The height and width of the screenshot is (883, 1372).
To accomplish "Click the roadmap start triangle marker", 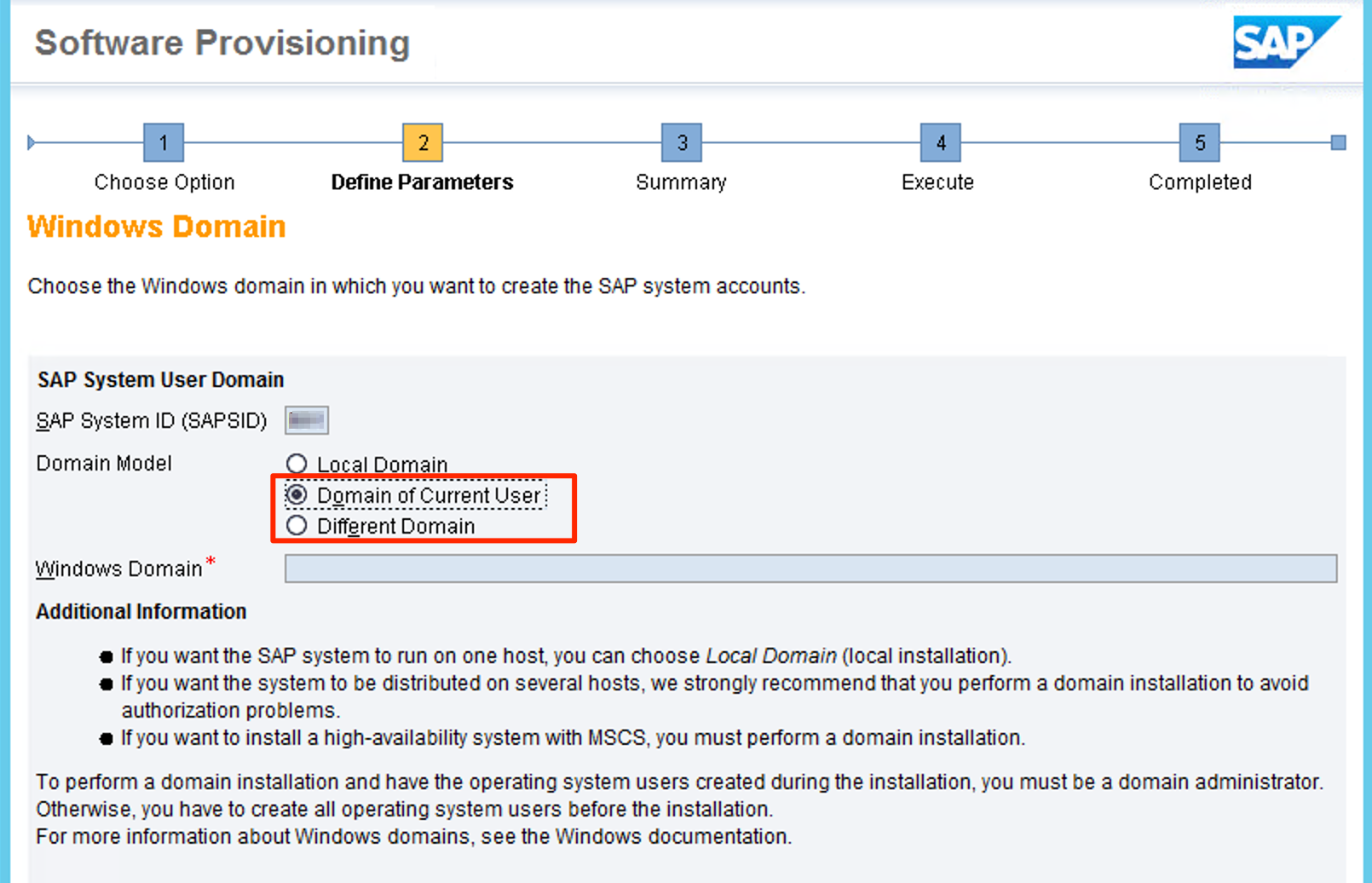I will [x=32, y=142].
